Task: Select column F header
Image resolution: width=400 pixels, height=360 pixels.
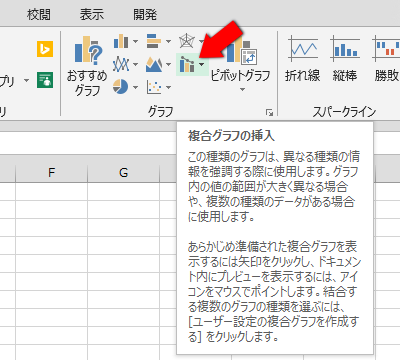Action: (x=51, y=173)
